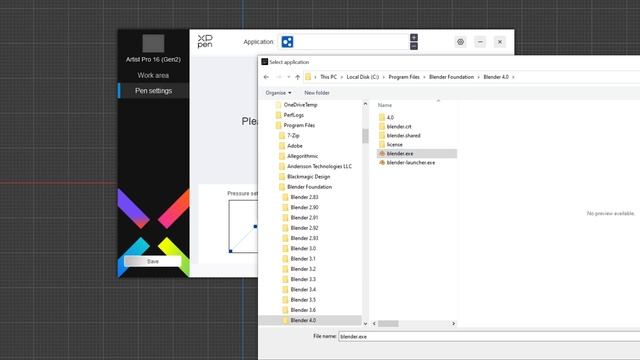The width and height of the screenshot is (640, 360).
Task: Open the Organize menu
Action: tap(278, 93)
